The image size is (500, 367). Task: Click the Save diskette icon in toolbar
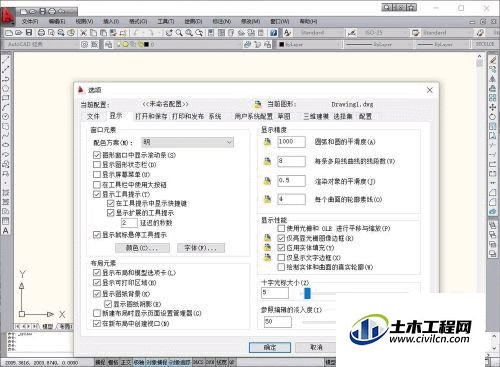click(29, 33)
